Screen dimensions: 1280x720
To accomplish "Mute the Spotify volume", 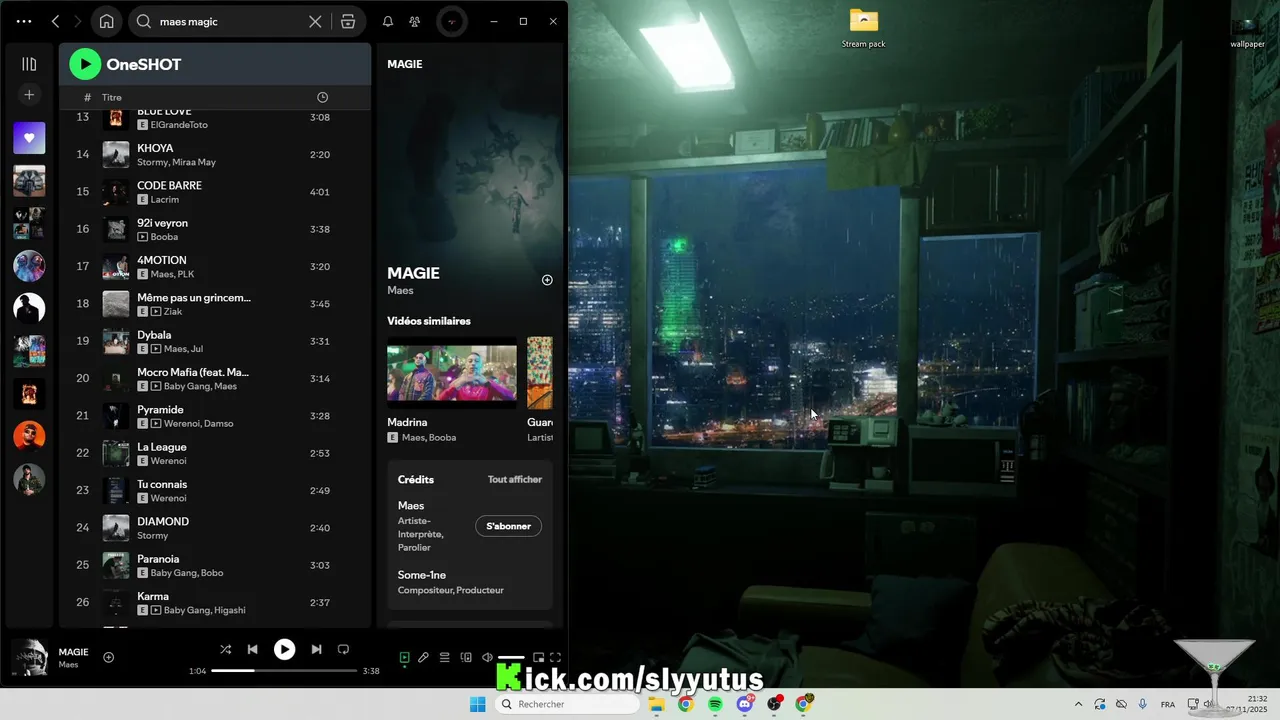I will coord(487,657).
